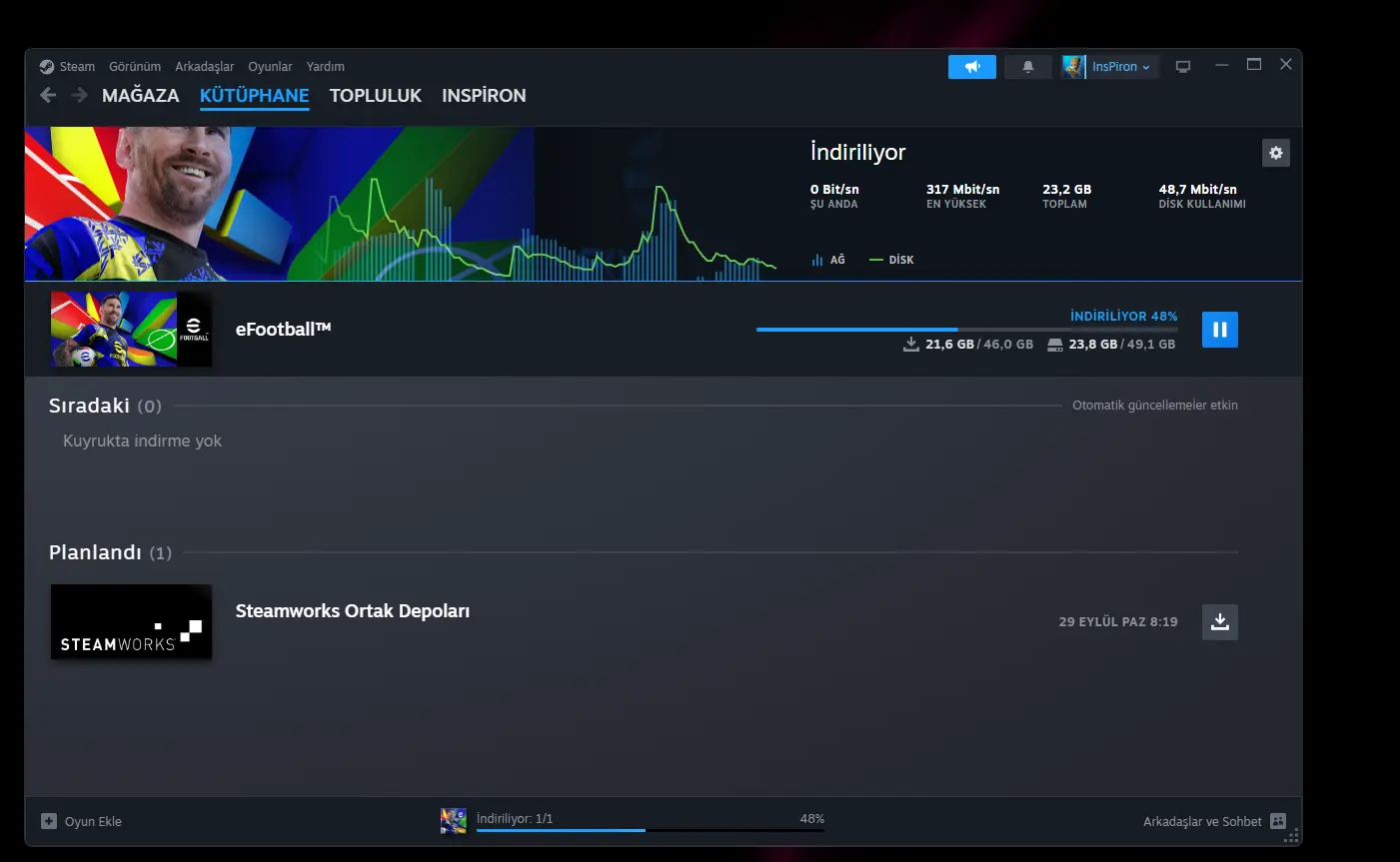The image size is (1400, 862).
Task: Click the window resize grip icon
Action: pyautogui.click(x=1293, y=836)
